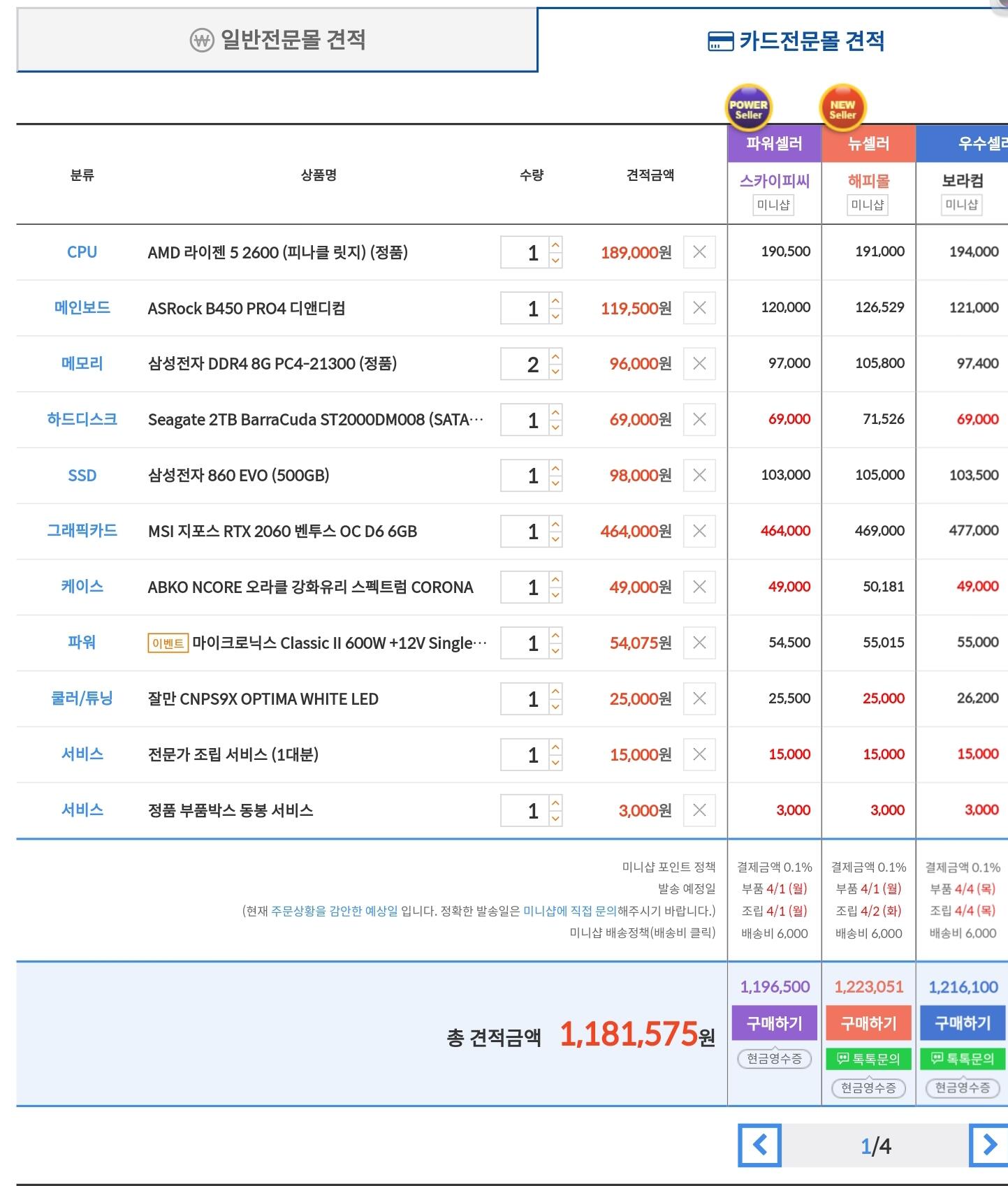This screenshot has height=1186, width=1008.
Task: Click 현금영수증 under 해피몰 column
Action: coord(869,1088)
